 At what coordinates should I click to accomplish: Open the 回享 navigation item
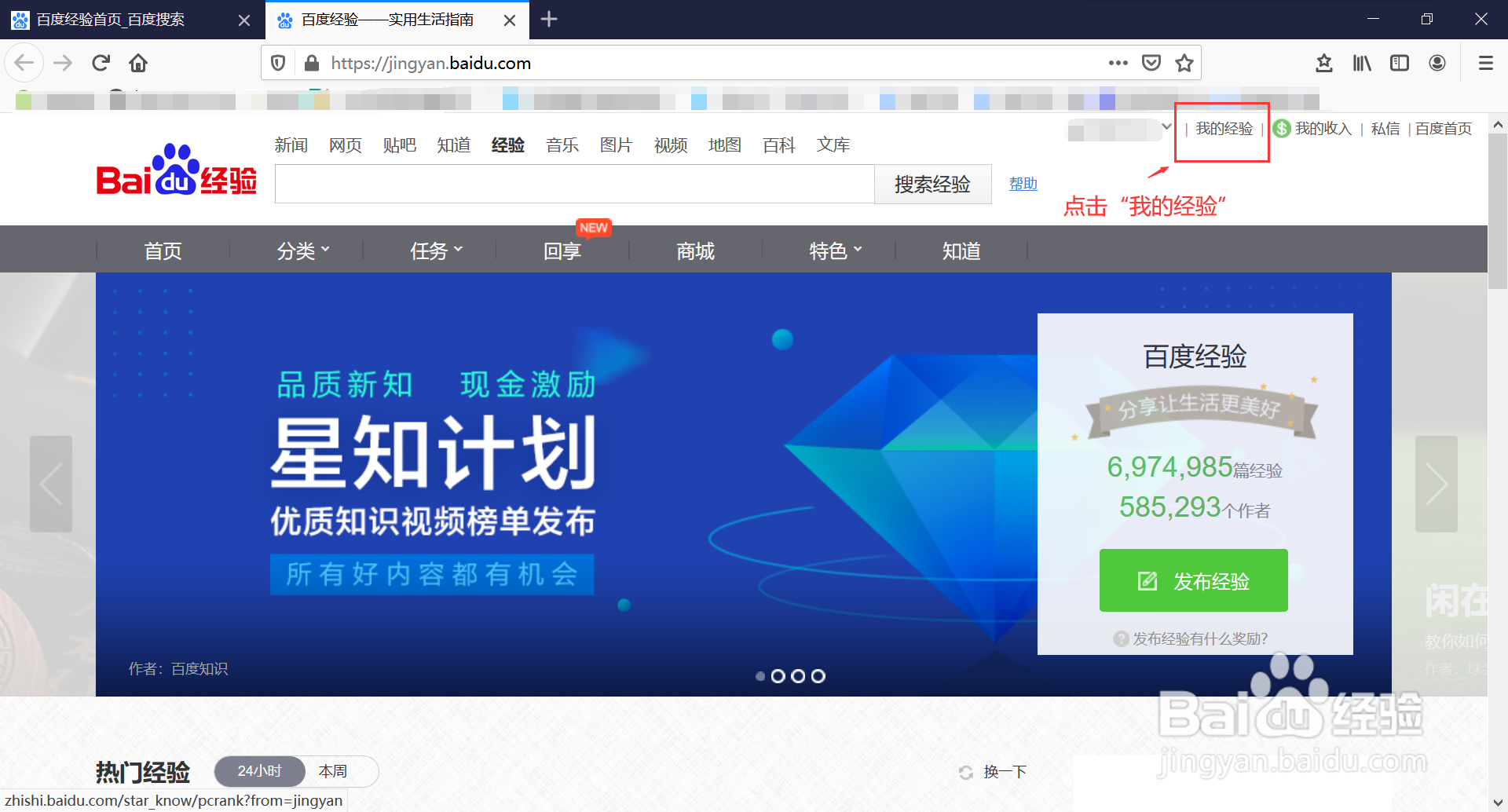[562, 251]
